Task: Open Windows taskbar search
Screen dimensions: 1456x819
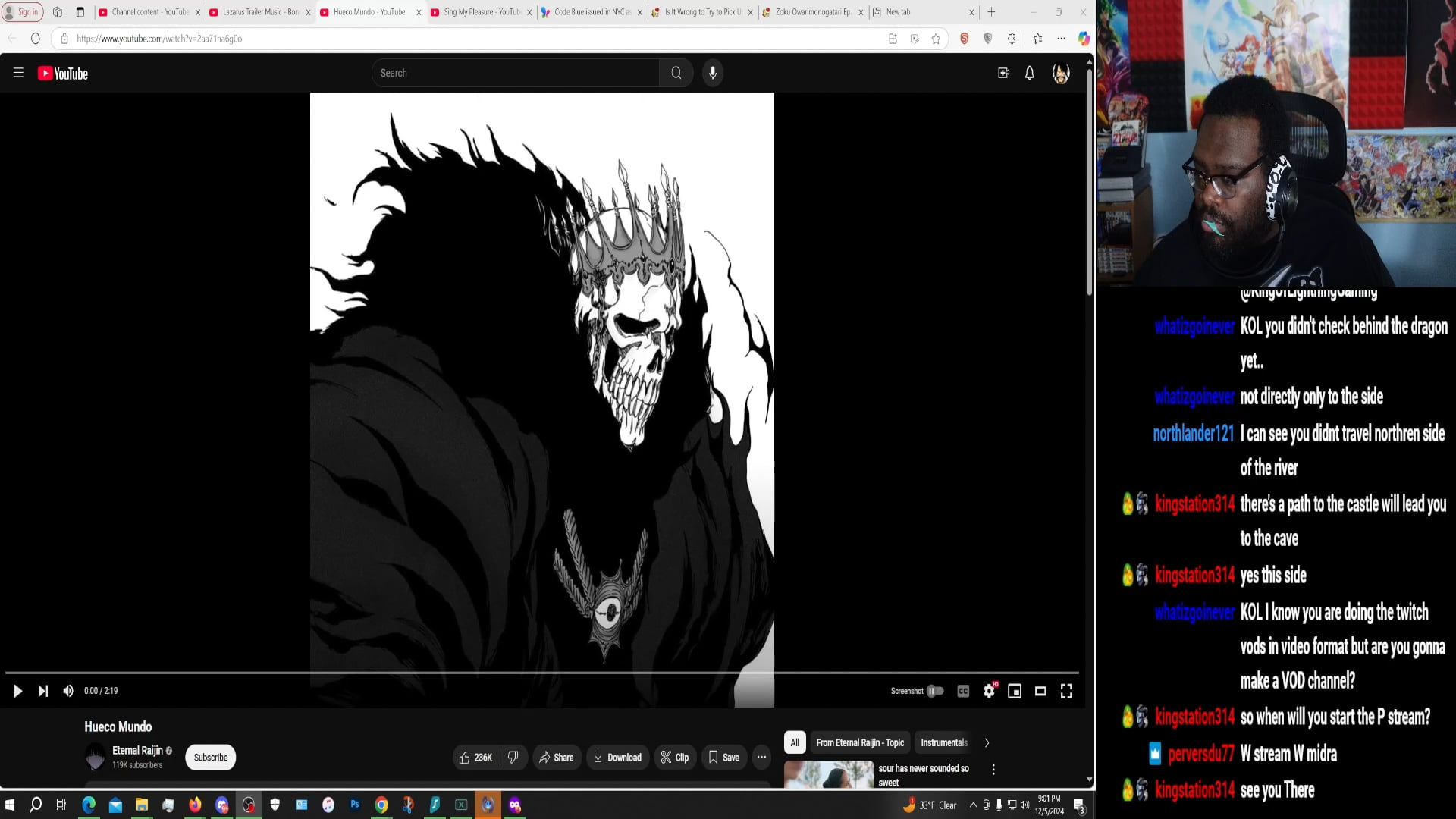Action: point(36,805)
